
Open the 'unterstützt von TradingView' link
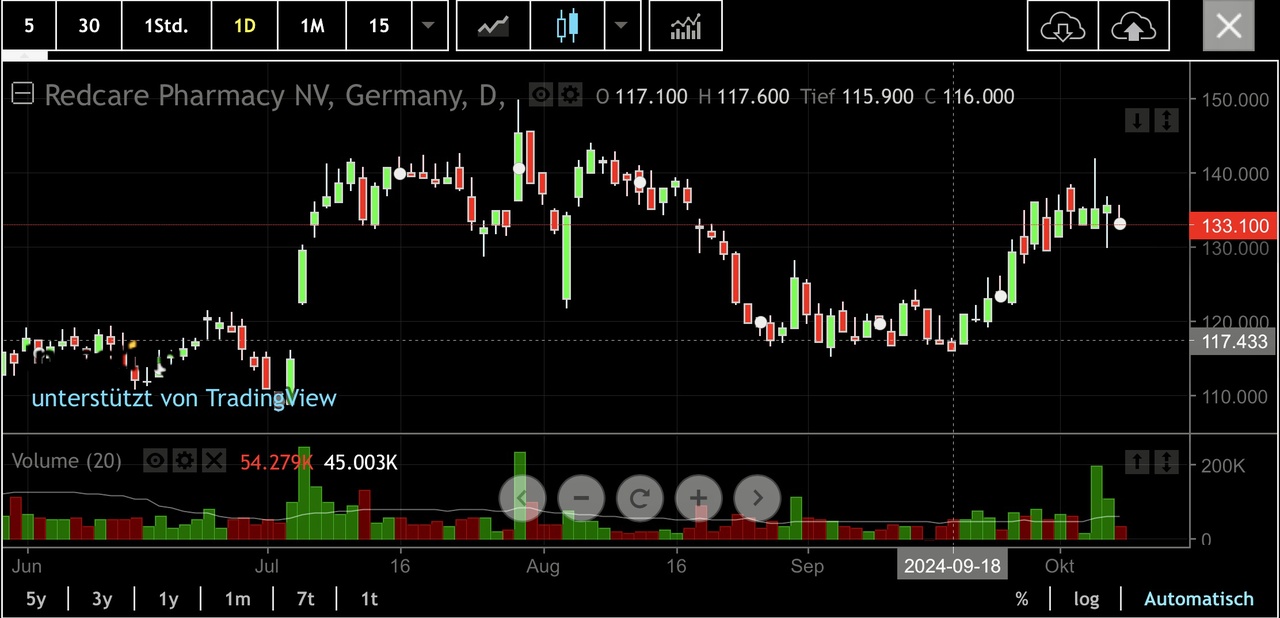pyautogui.click(x=184, y=398)
